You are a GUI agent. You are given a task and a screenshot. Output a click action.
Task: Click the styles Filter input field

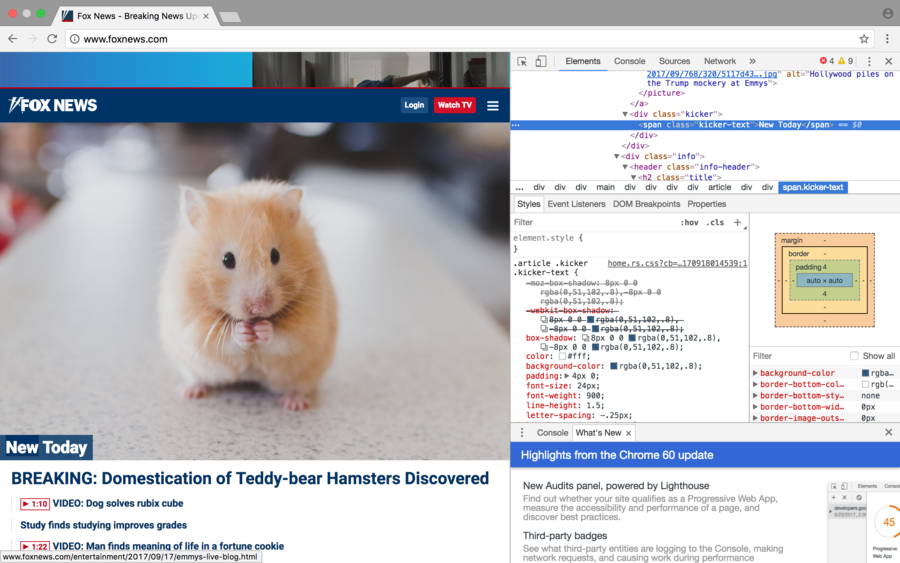(x=594, y=223)
